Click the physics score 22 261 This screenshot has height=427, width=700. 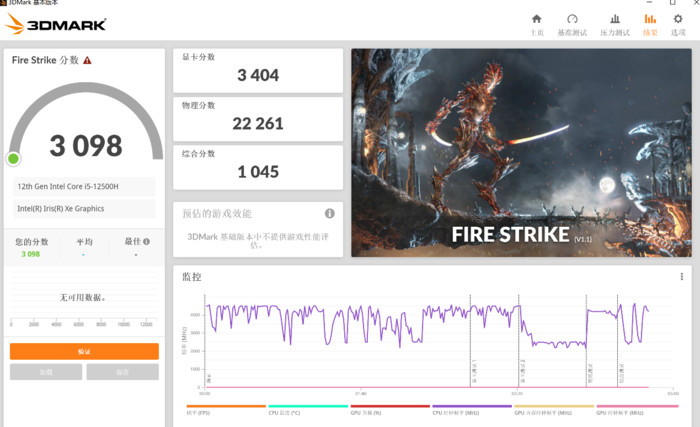(x=258, y=124)
